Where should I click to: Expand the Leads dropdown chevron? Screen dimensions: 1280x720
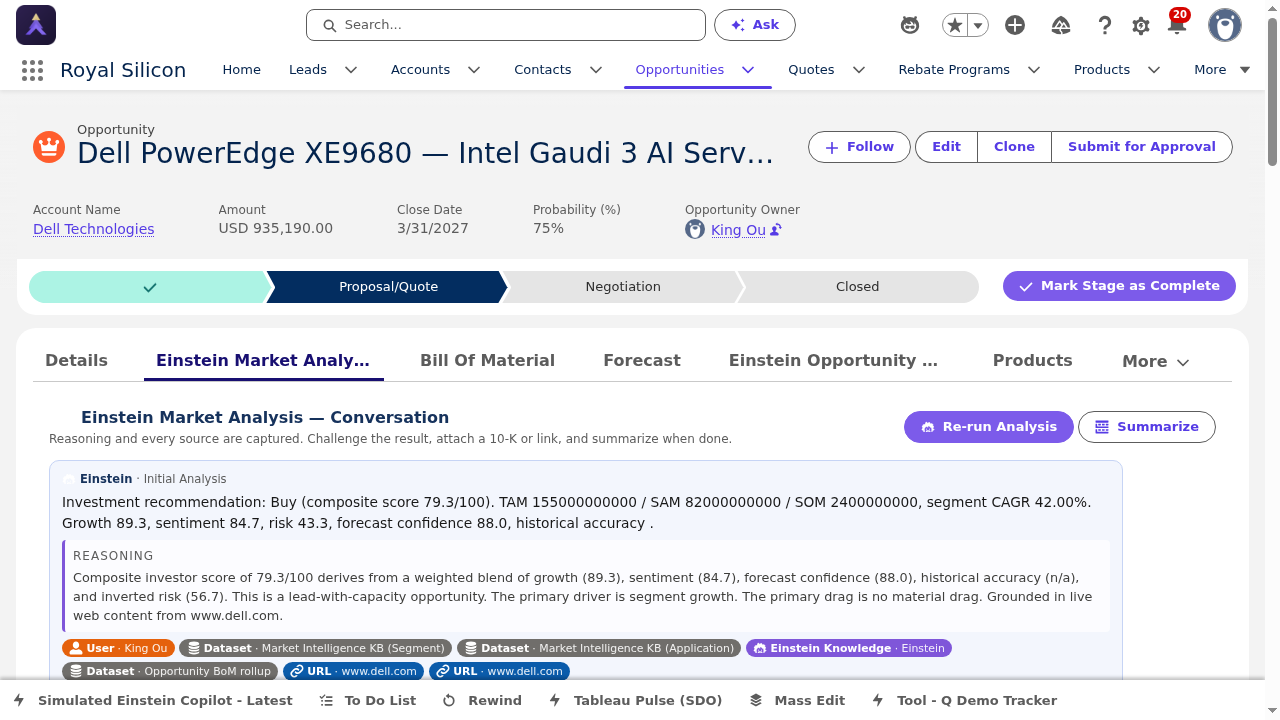click(351, 70)
